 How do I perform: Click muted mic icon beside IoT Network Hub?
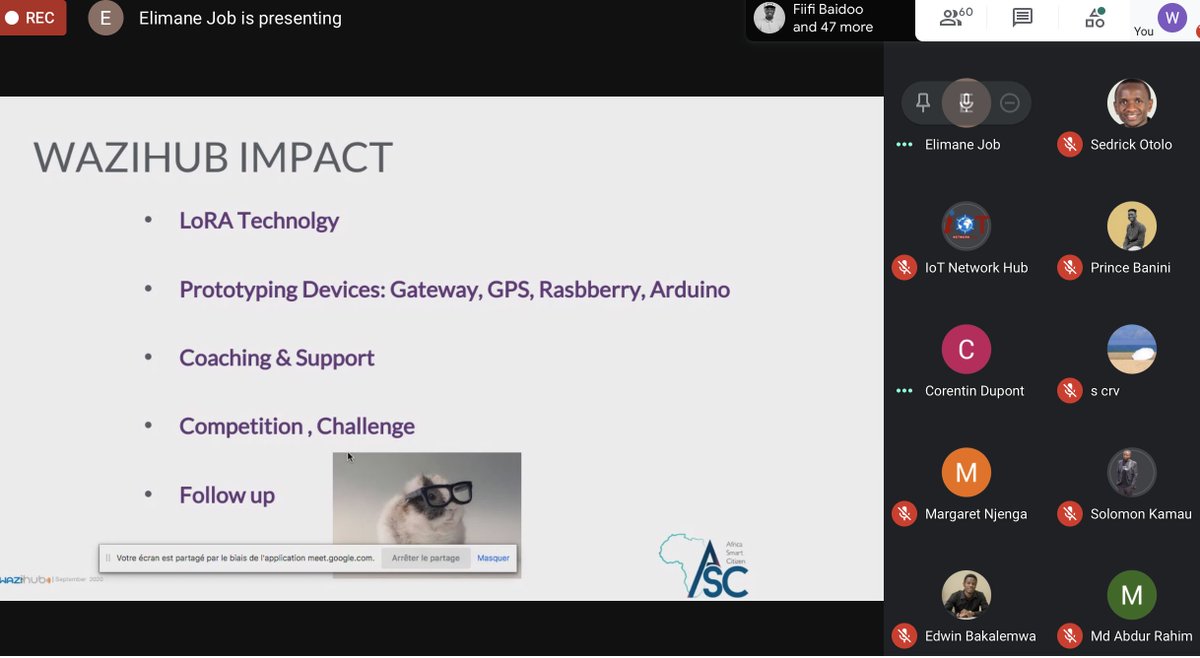tap(904, 268)
